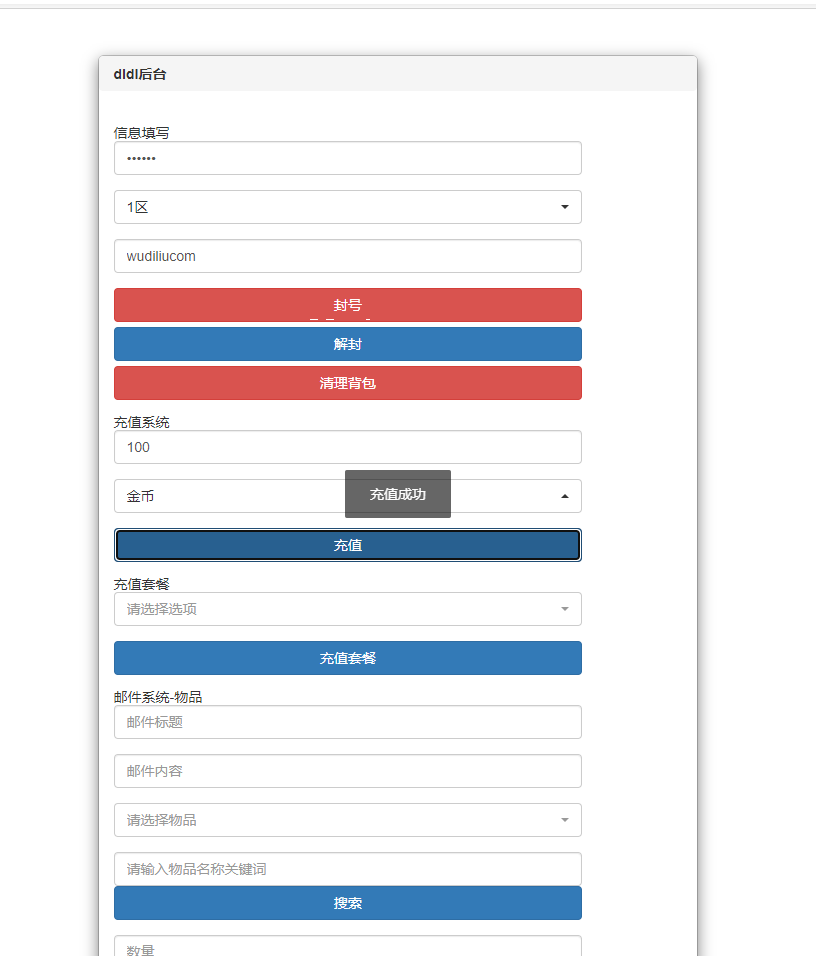The height and width of the screenshot is (956, 816).
Task: Click the 充值套餐 submit button
Action: point(348,658)
